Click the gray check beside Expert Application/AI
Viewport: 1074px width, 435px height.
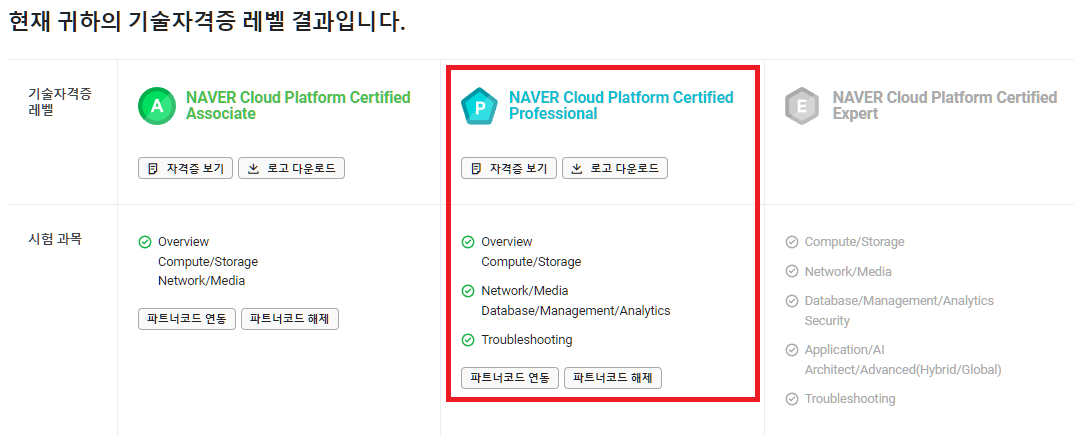point(791,350)
